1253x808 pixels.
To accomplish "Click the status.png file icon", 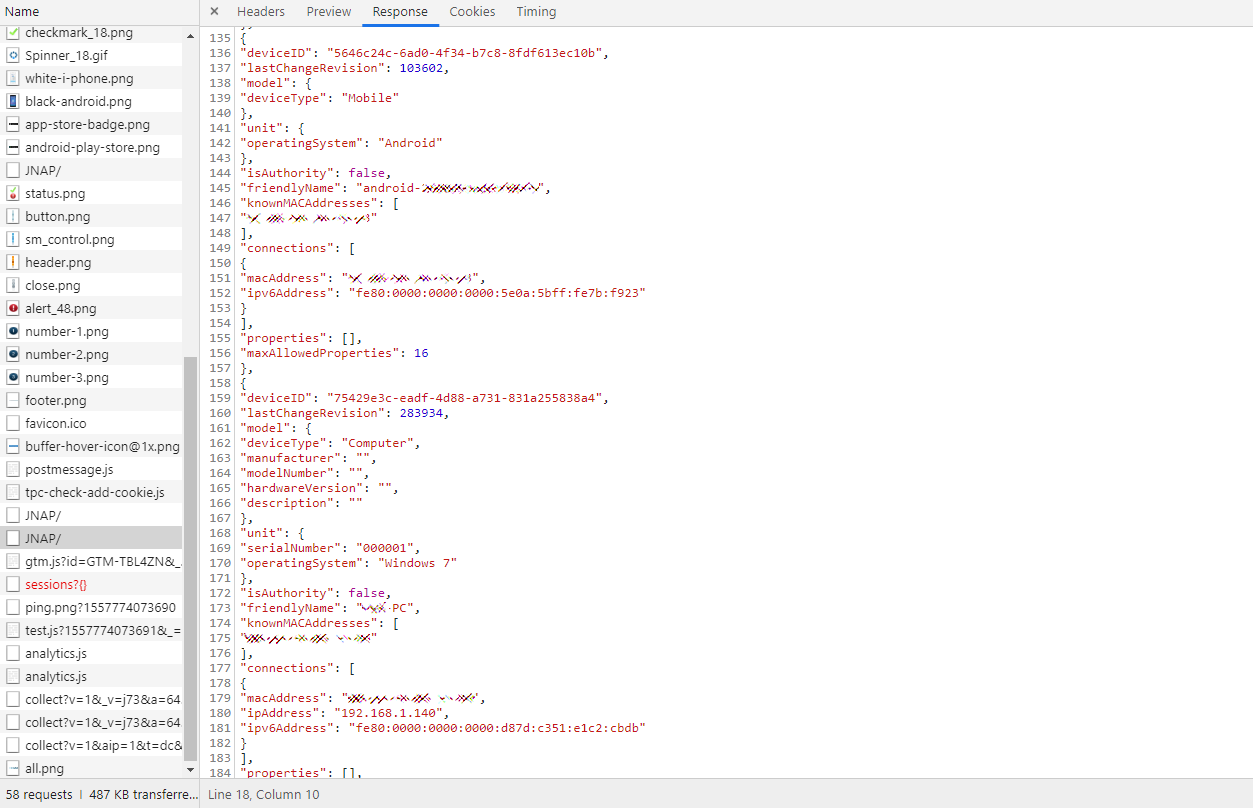I will (x=13, y=193).
